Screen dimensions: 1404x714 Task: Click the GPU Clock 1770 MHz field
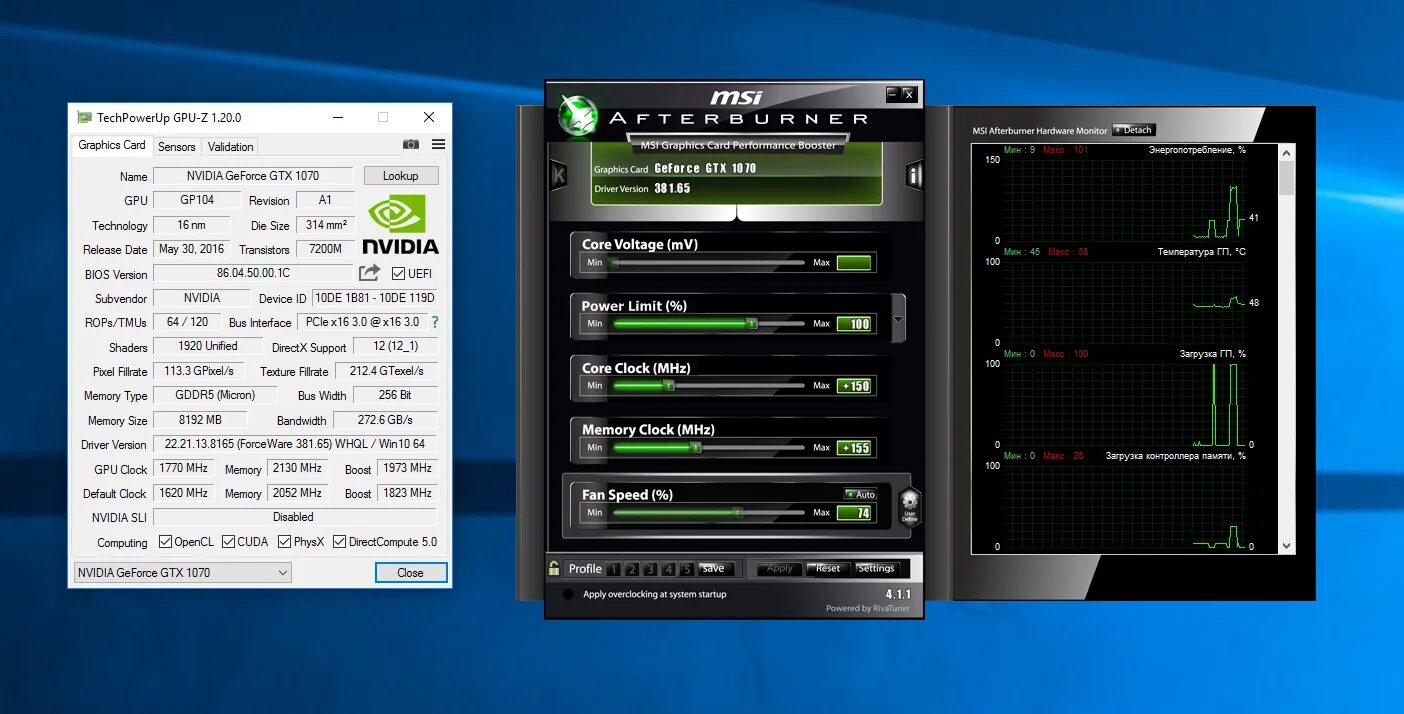click(183, 468)
